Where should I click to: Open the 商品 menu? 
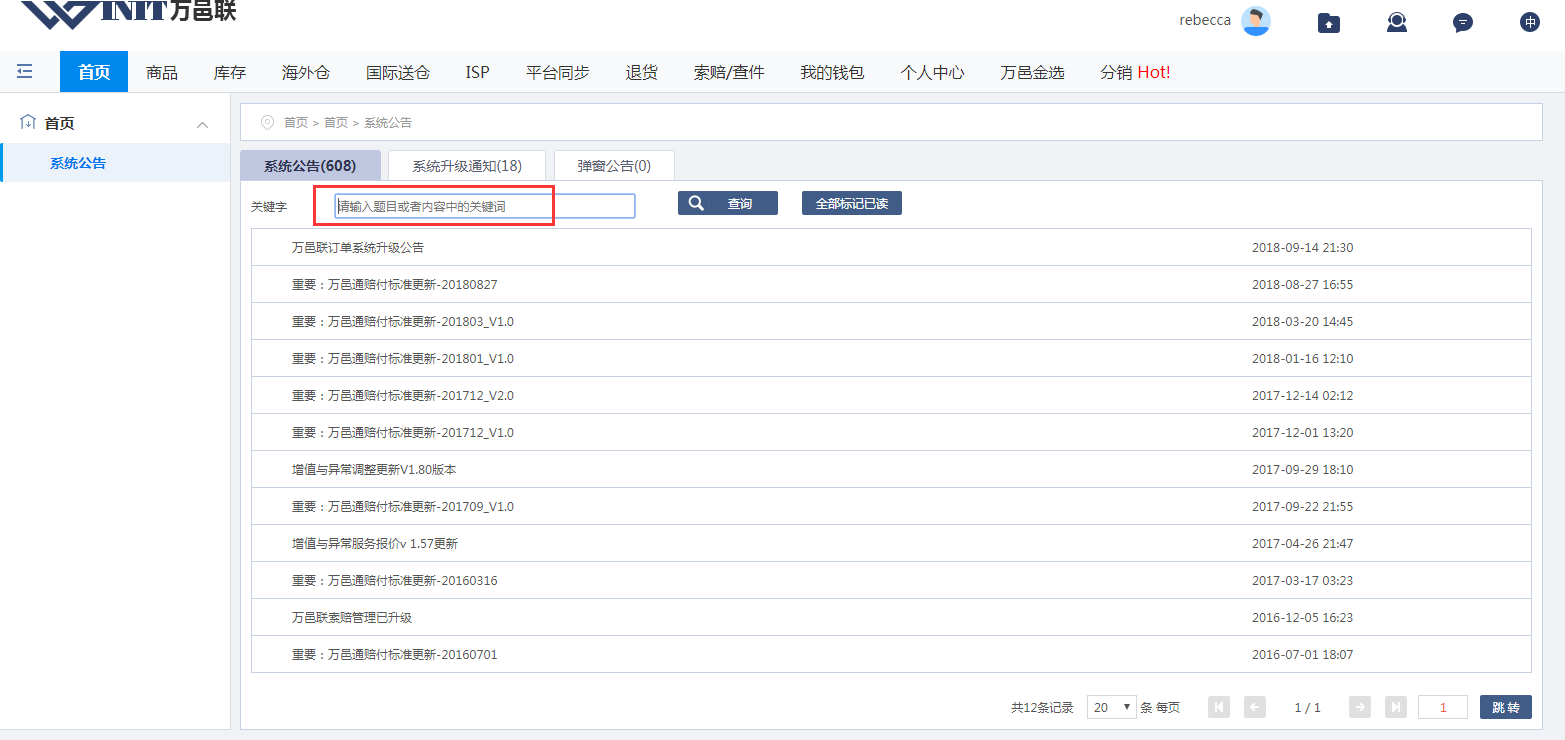(162, 72)
